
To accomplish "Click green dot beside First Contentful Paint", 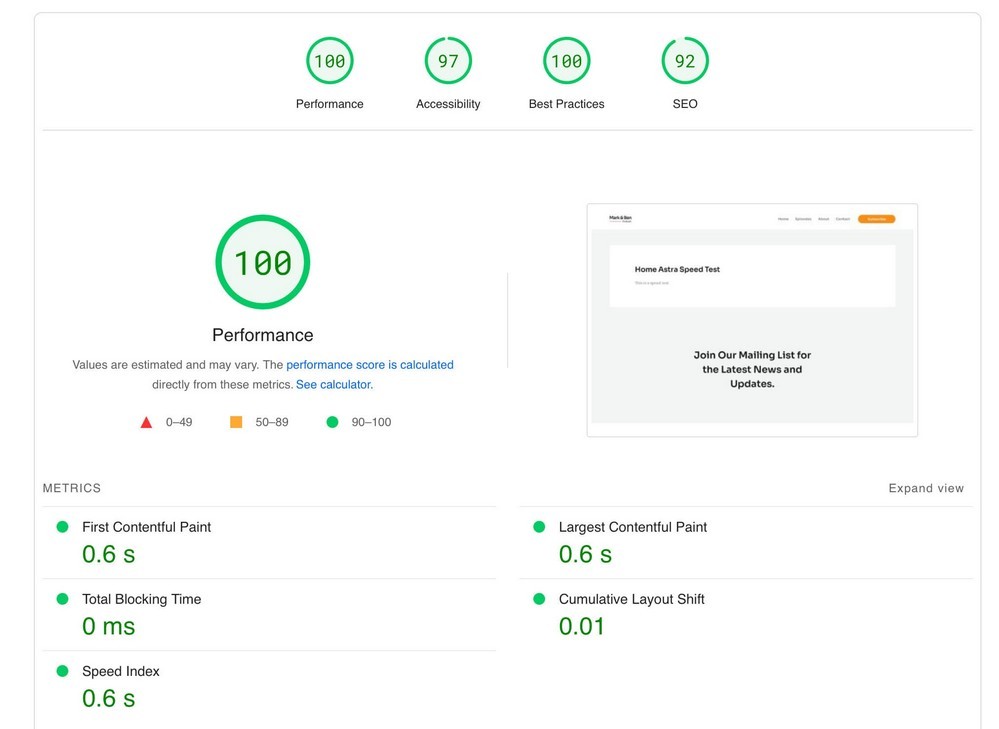I will (x=62, y=527).
